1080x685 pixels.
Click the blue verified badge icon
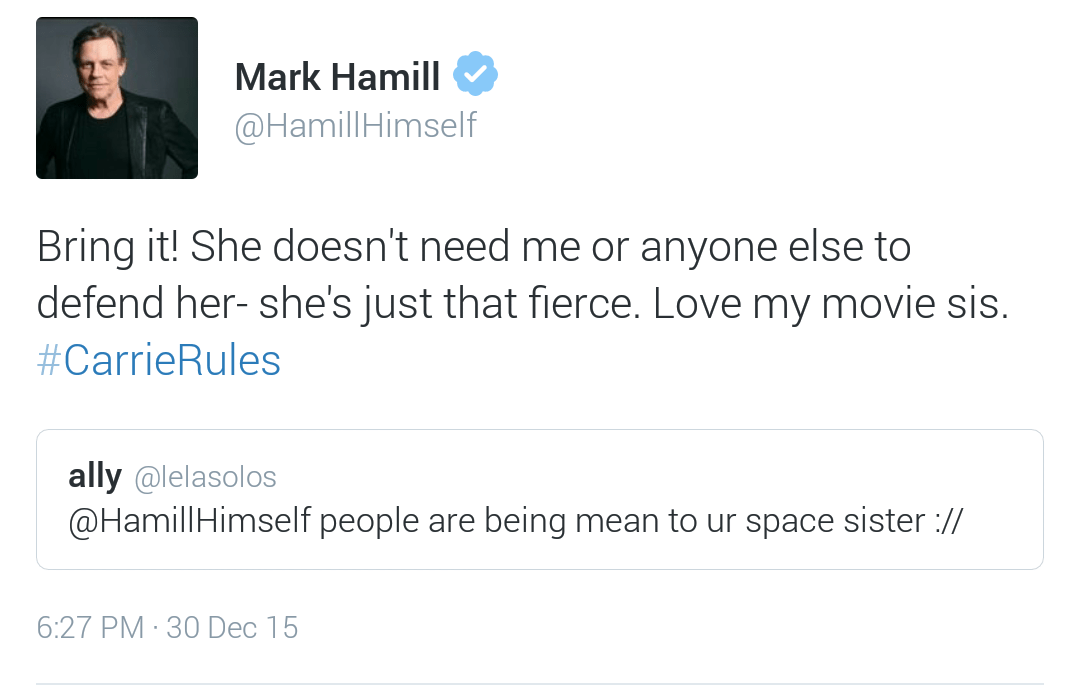(x=476, y=74)
